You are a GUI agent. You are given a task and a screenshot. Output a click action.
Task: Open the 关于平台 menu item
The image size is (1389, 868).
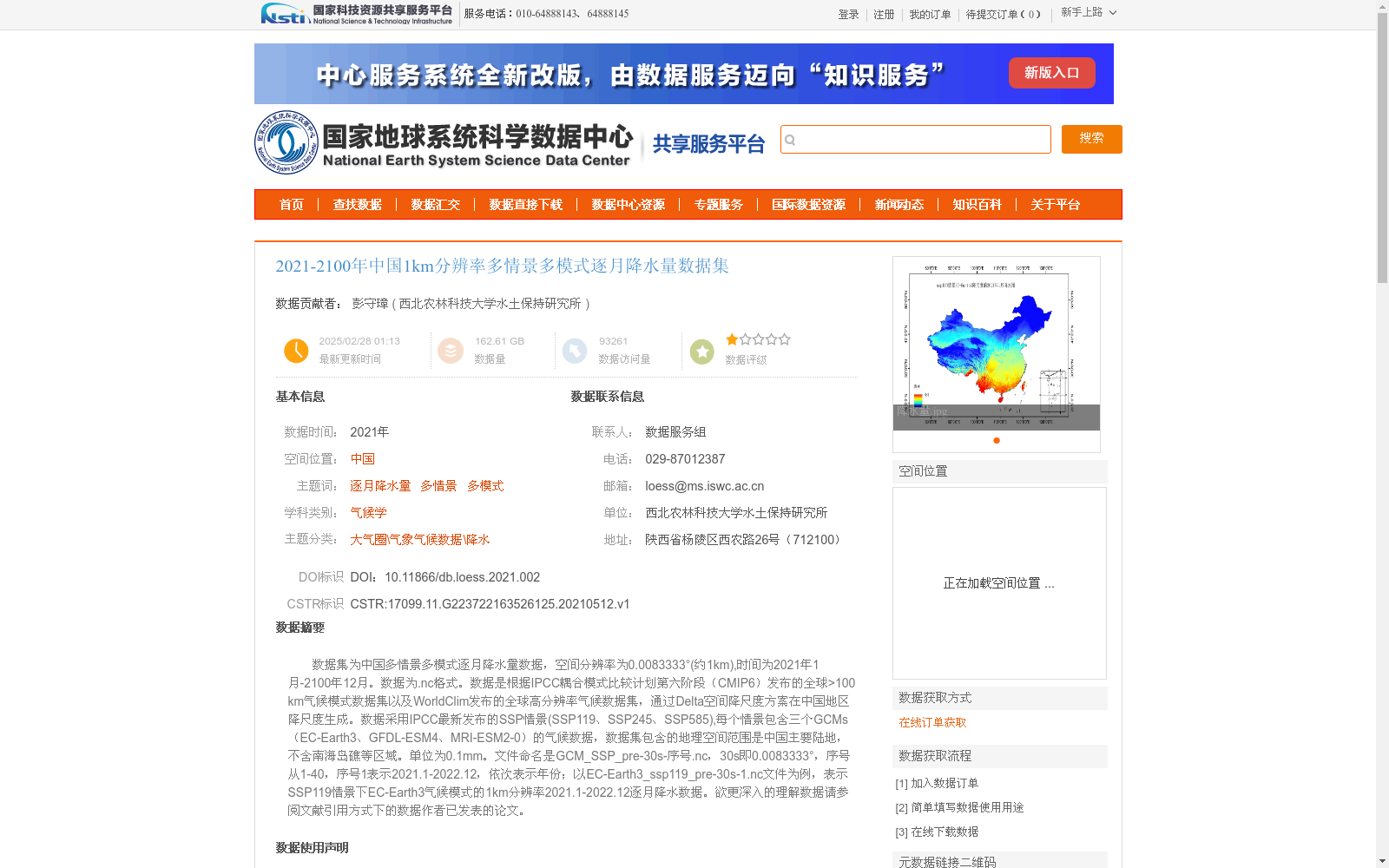click(1056, 205)
